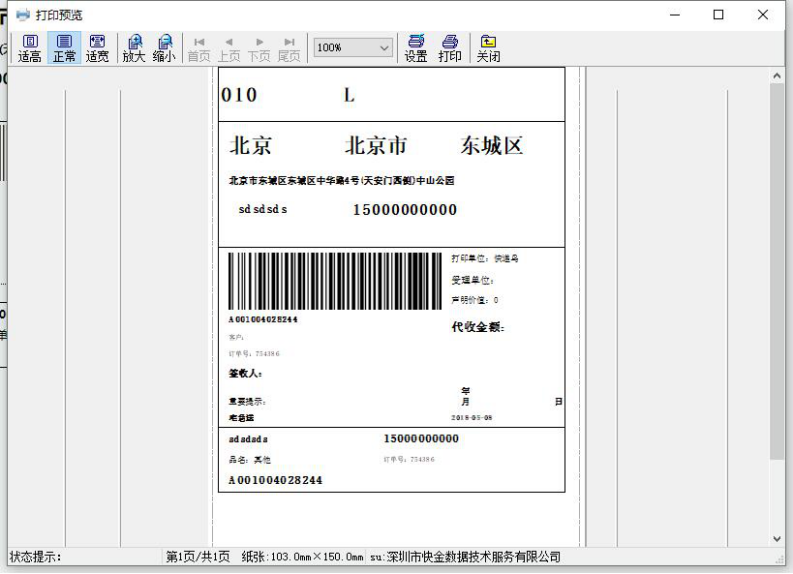Select the 正常 normal view icon
Viewport: 793px width, 574px height.
point(64,48)
